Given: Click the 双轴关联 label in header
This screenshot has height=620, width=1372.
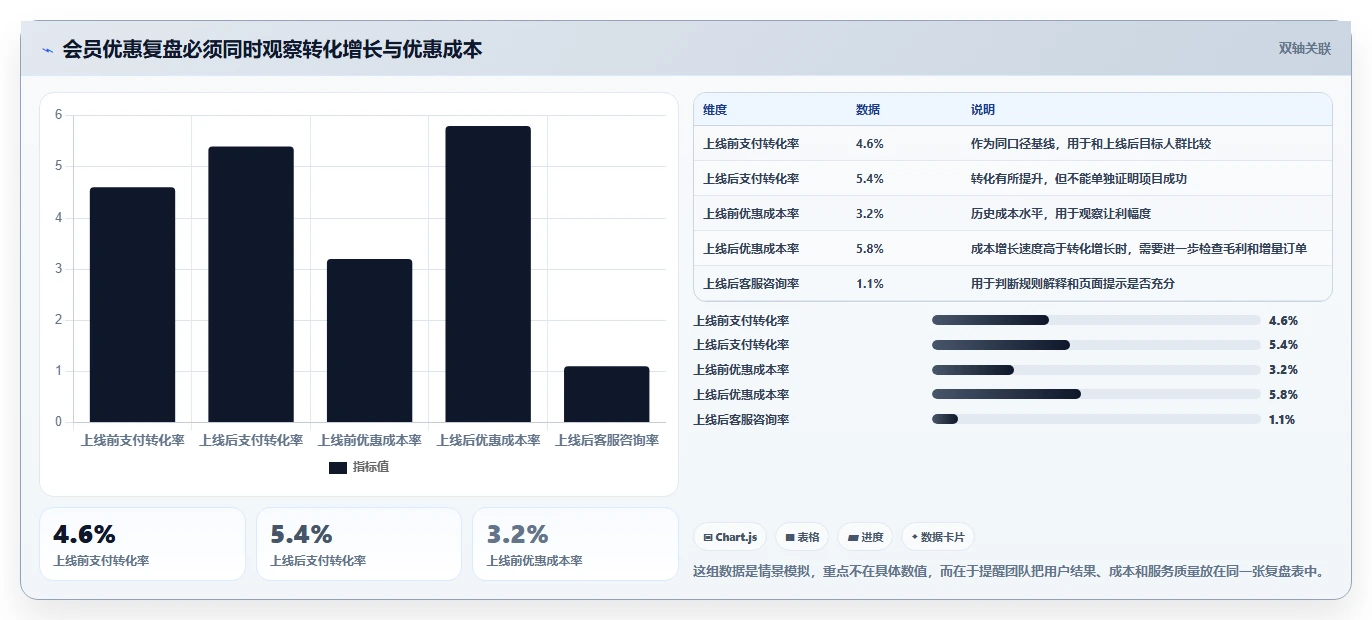Looking at the screenshot, I should tap(1304, 48).
